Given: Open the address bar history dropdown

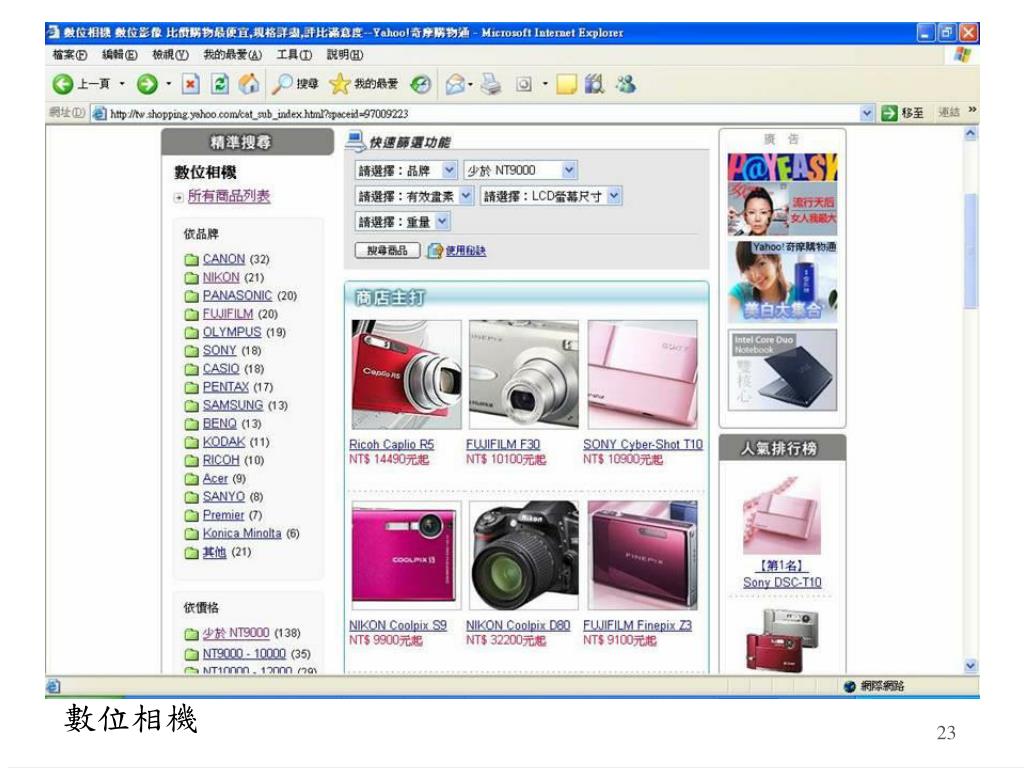Looking at the screenshot, I should coord(867,114).
